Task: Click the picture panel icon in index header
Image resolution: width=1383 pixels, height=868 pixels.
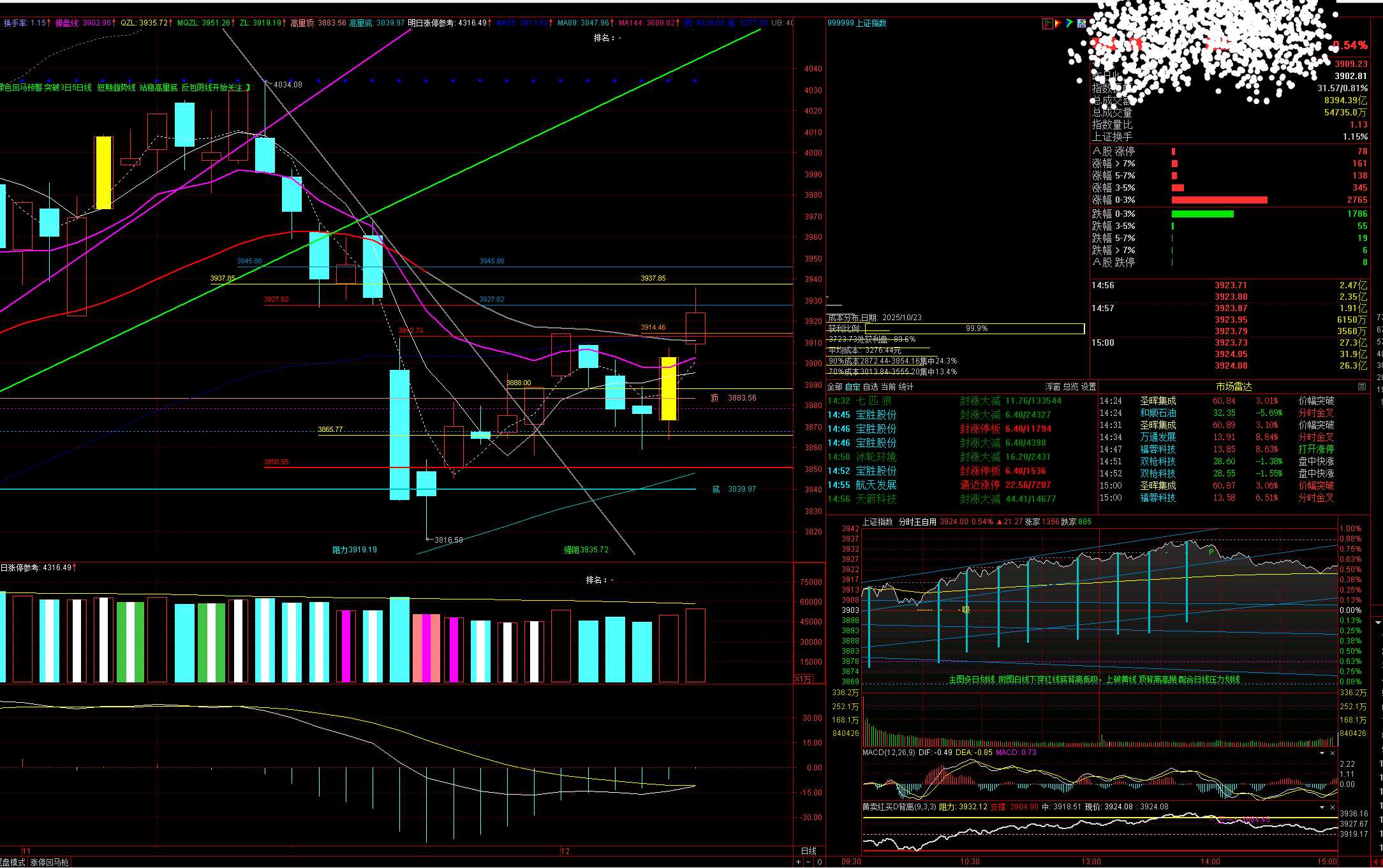Action: pos(1081,24)
